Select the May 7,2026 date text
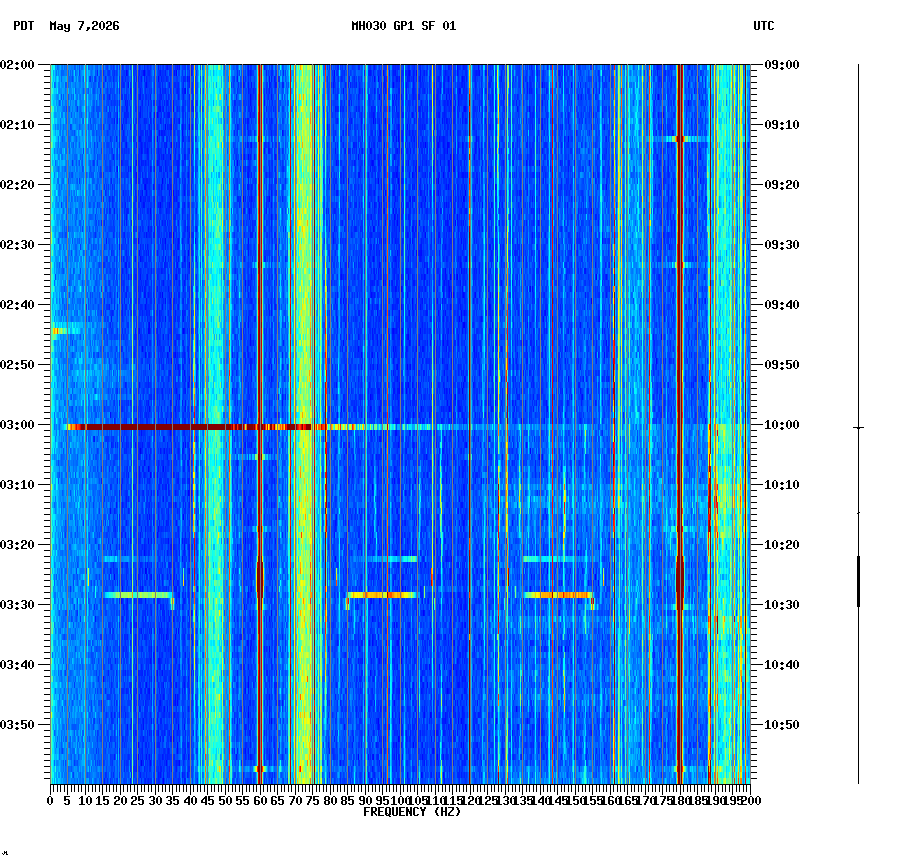The image size is (902, 864). [x=85, y=26]
